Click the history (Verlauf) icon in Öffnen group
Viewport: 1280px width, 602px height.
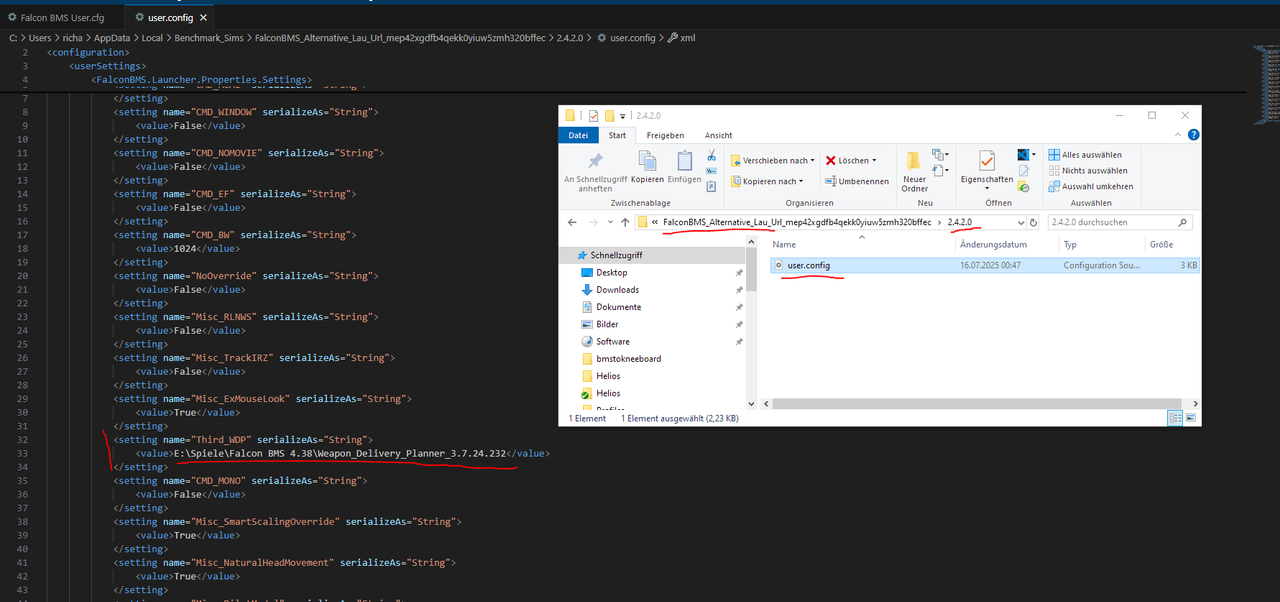tap(1024, 186)
